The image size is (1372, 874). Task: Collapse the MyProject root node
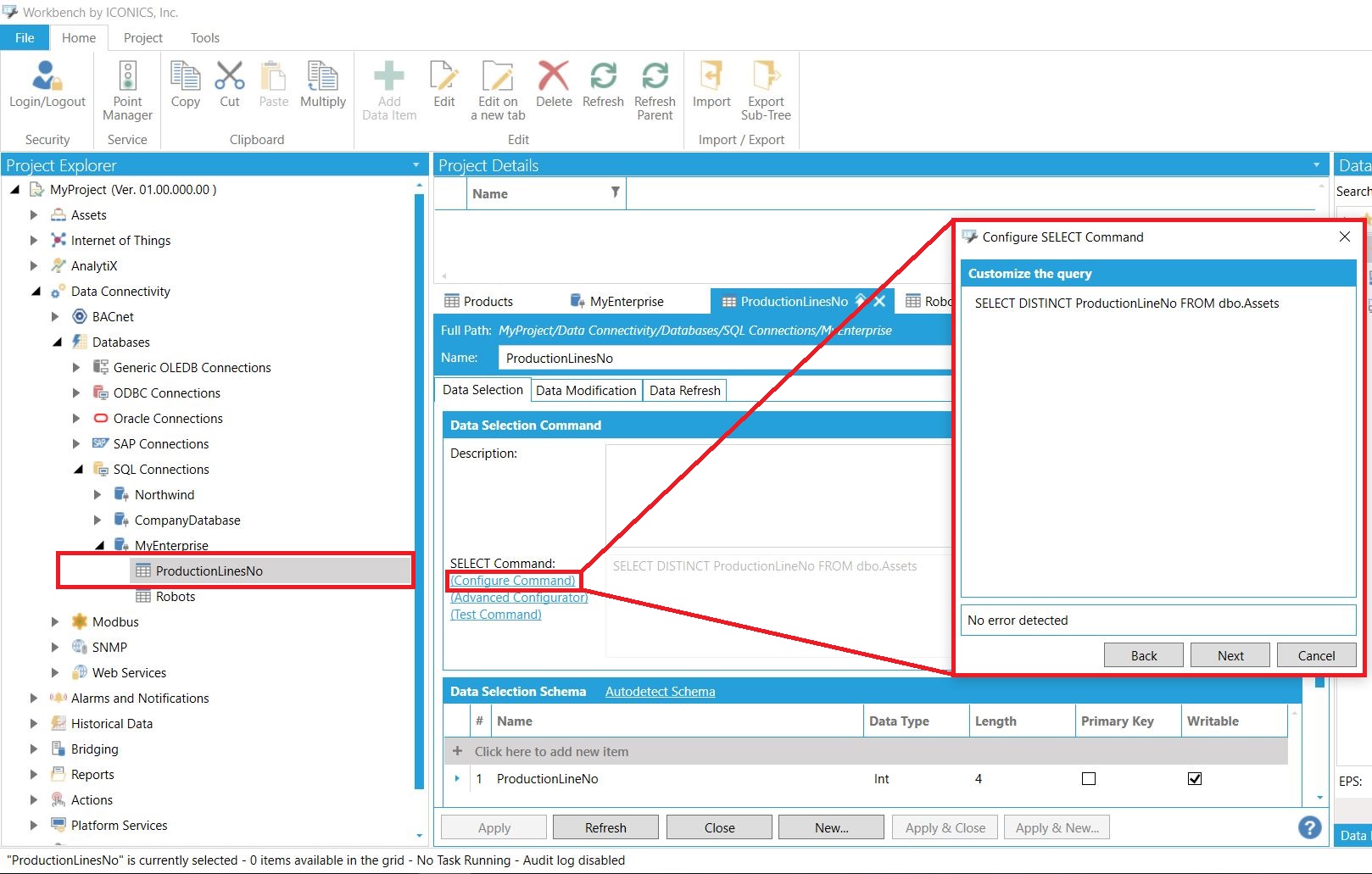14,190
